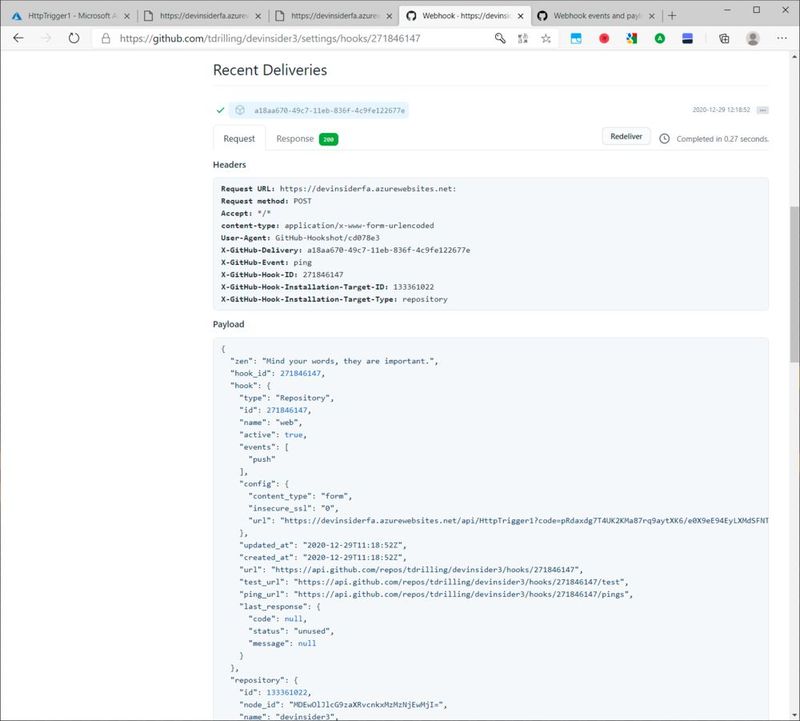The height and width of the screenshot is (721, 800).
Task: Click the X-GitHub-Event: ping line
Action: click(x=266, y=262)
